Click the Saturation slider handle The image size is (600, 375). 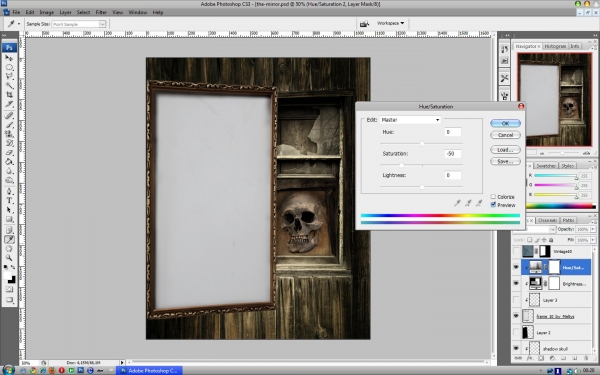pos(401,165)
